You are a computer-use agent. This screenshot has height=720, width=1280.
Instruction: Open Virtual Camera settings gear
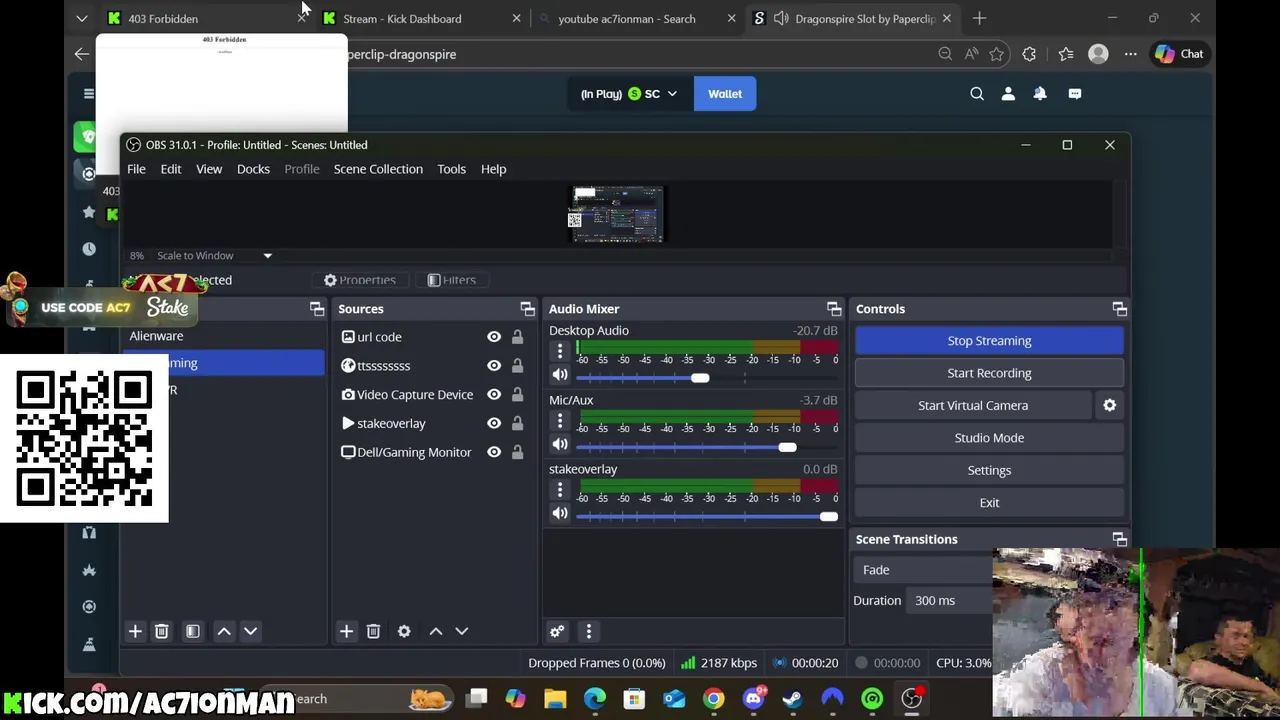coord(1109,405)
